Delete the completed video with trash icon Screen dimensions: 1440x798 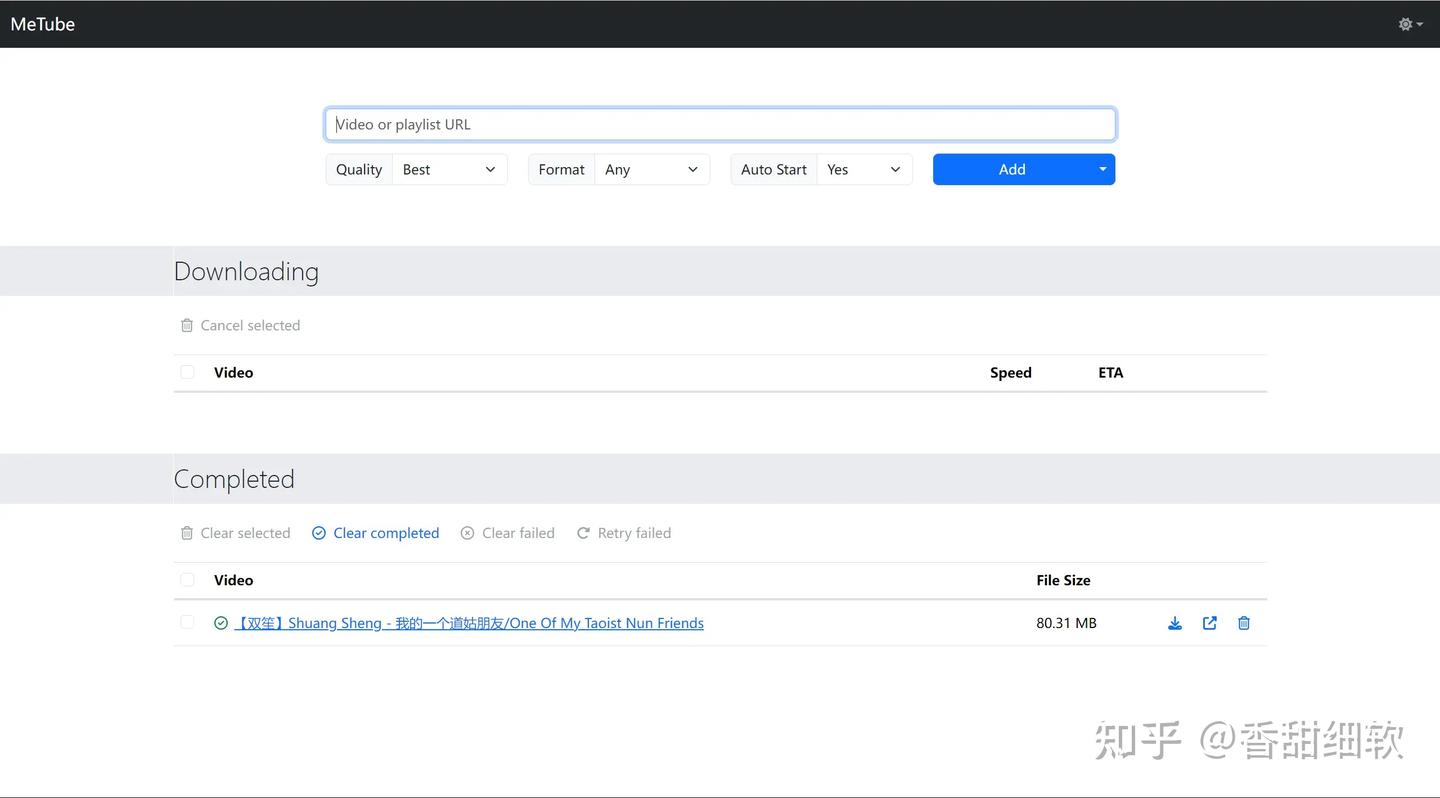[x=1244, y=623]
